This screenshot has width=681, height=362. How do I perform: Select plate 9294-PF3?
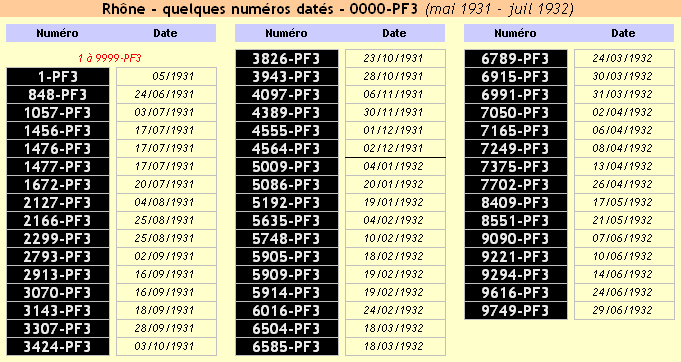tap(516, 275)
